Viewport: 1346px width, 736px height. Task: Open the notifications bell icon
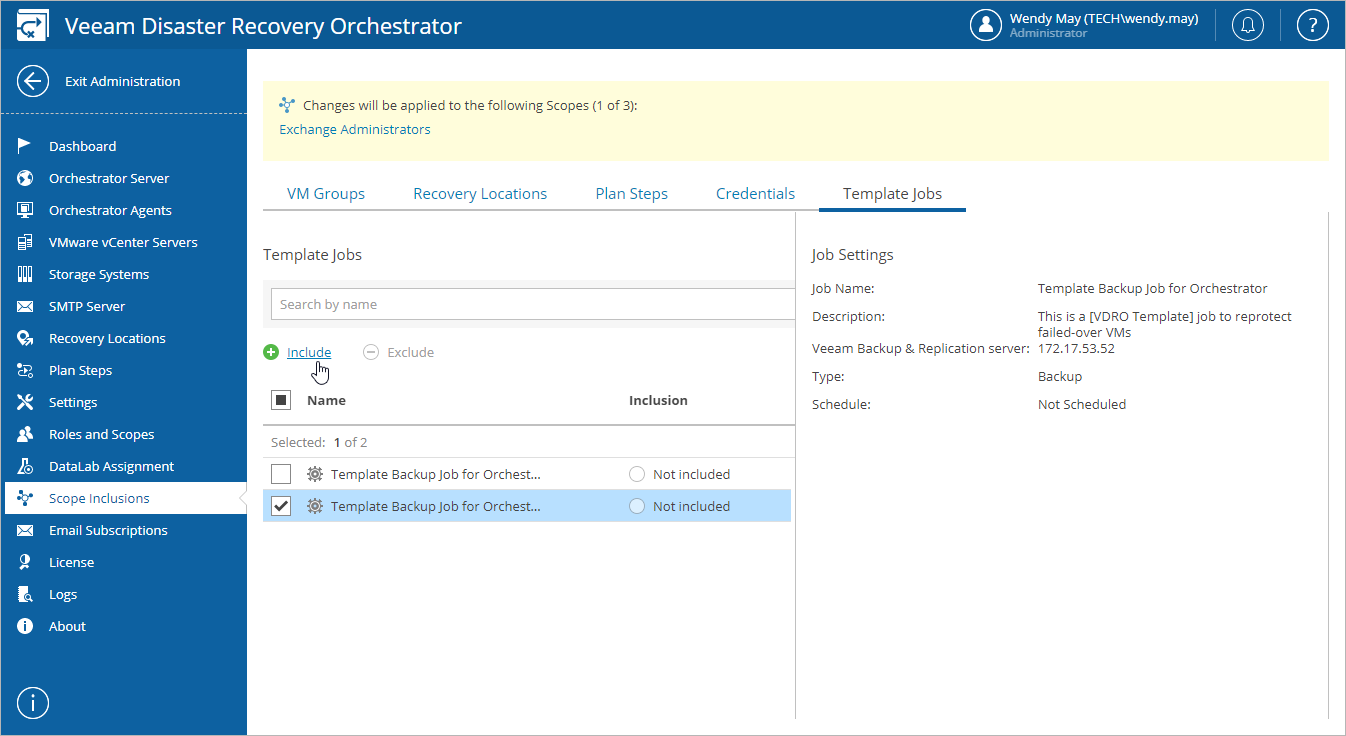tap(1247, 25)
